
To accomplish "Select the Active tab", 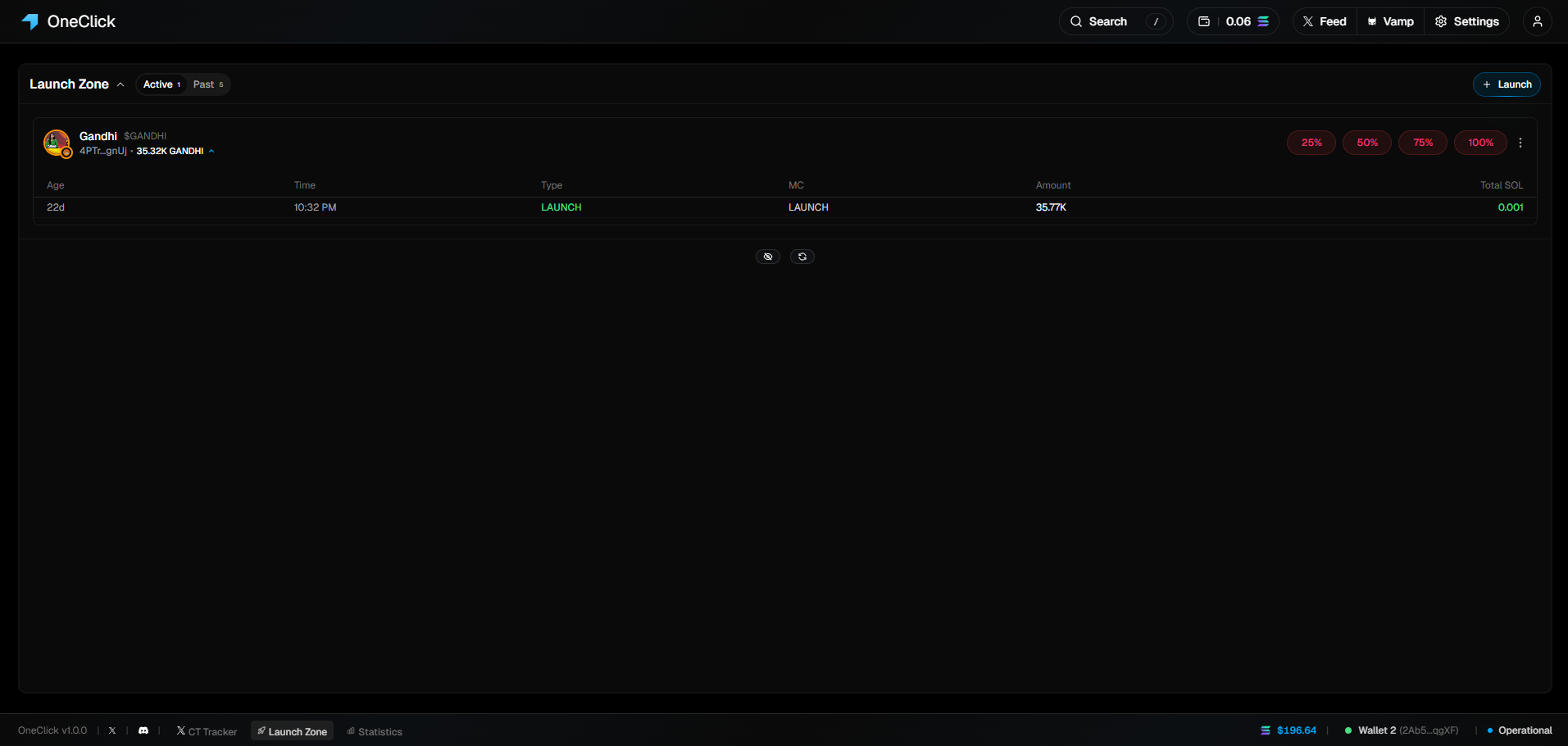I will point(161,84).
